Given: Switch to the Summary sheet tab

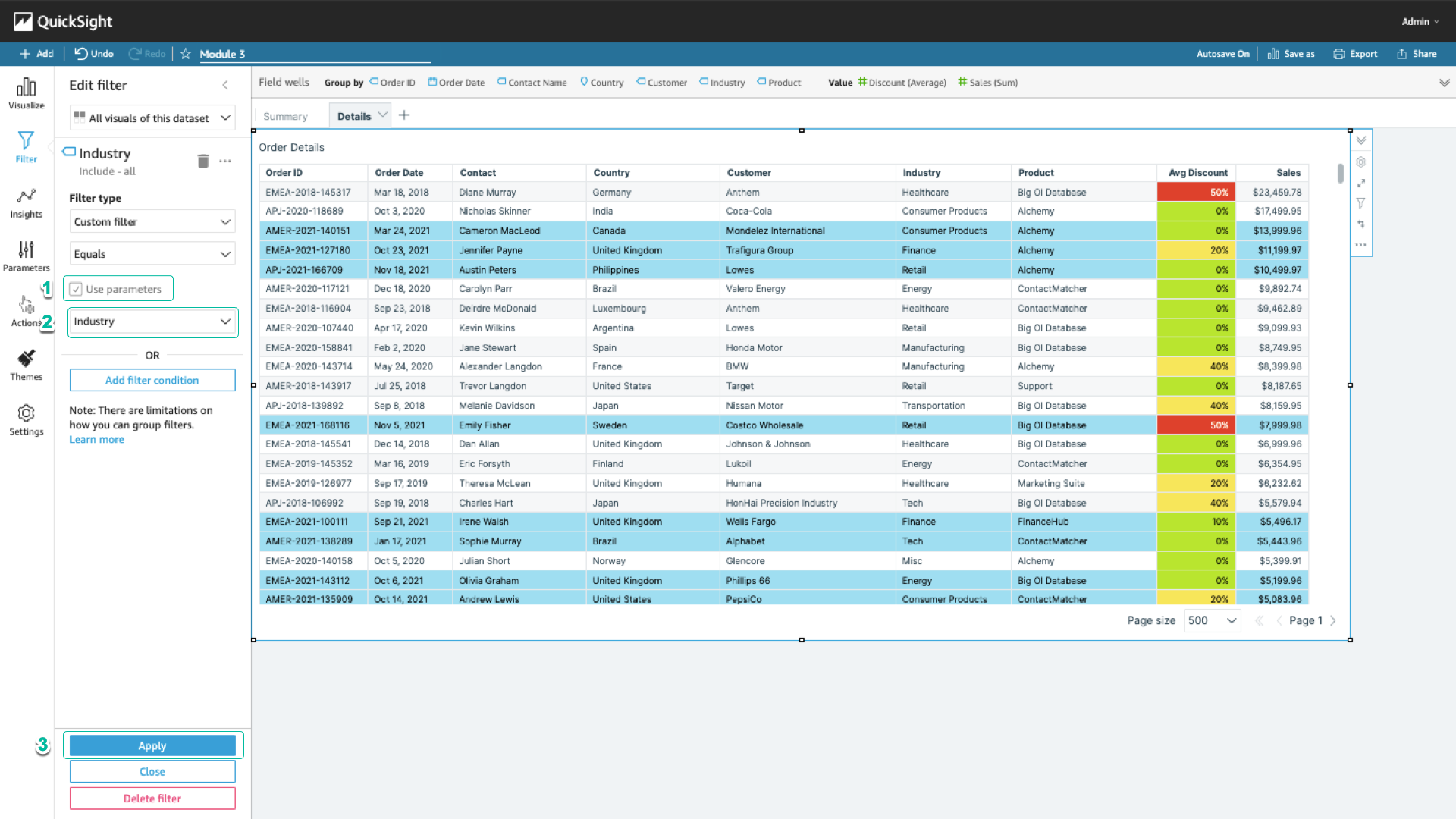Looking at the screenshot, I should (285, 116).
